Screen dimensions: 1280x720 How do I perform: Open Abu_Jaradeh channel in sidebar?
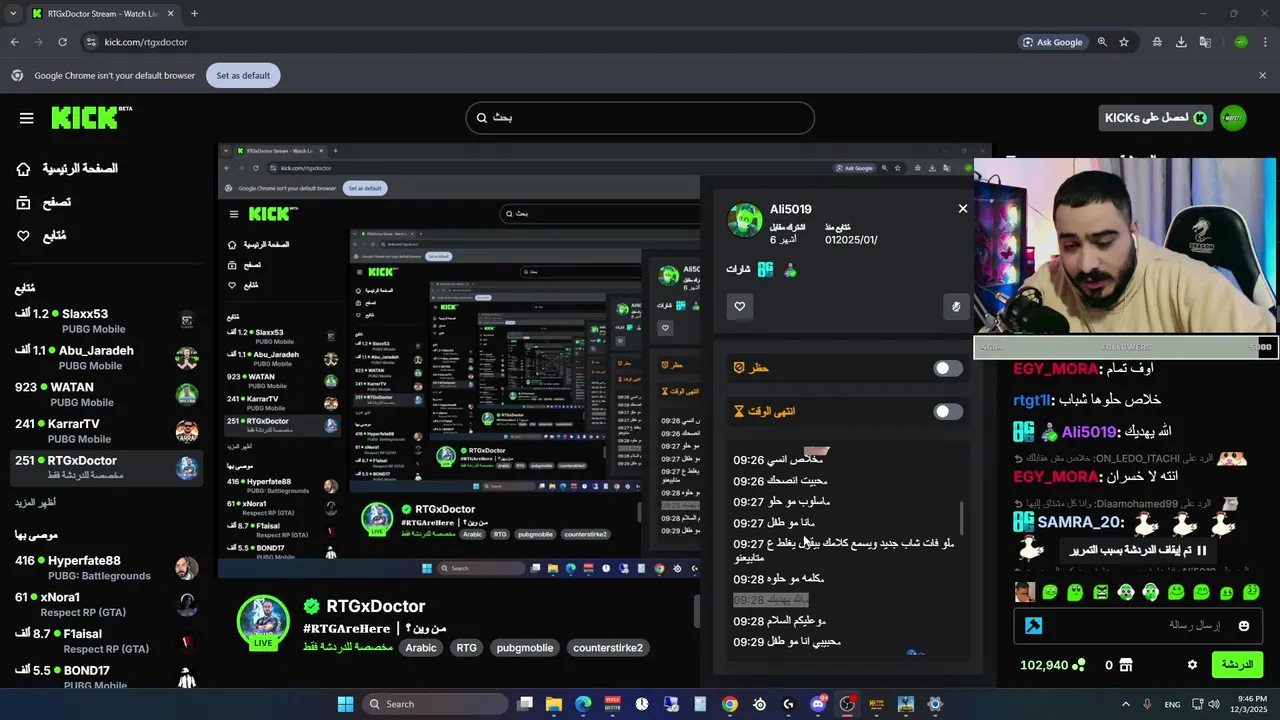(104, 358)
